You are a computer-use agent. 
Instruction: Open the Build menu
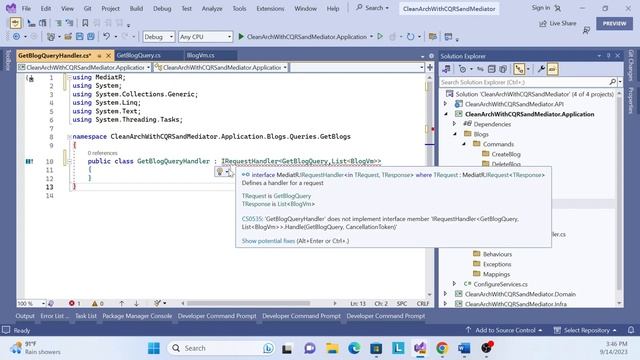pyautogui.click(x=136, y=8)
